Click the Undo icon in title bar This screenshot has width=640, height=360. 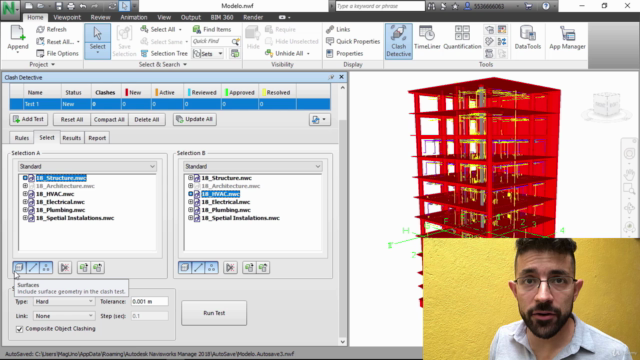83,6
